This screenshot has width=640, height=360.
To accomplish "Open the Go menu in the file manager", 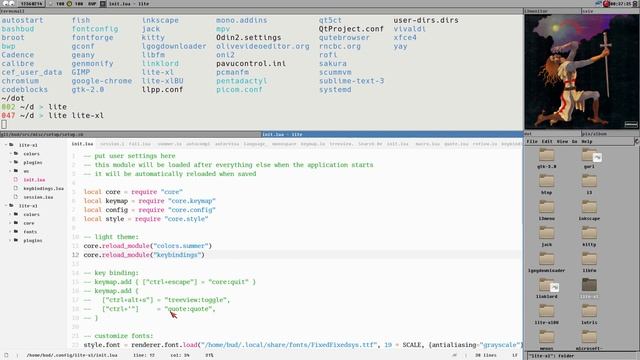I will [x=574, y=141].
